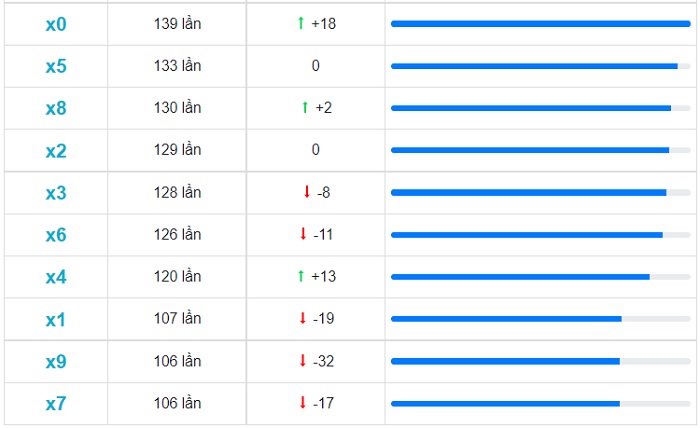Select the x8 entry link
Image resolution: width=700 pixels, height=428 pixels.
(56, 108)
